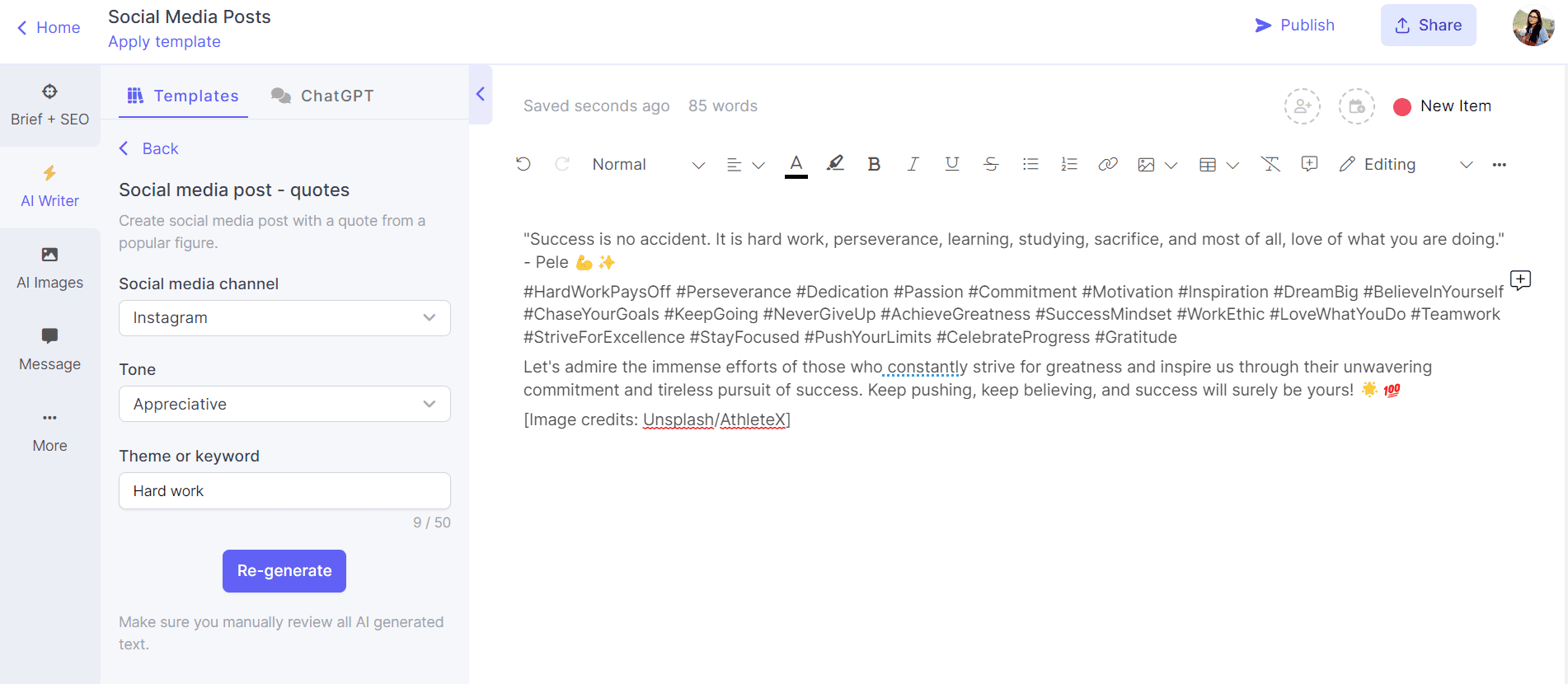
Task: Open the Message sidebar panel
Action: (x=50, y=350)
